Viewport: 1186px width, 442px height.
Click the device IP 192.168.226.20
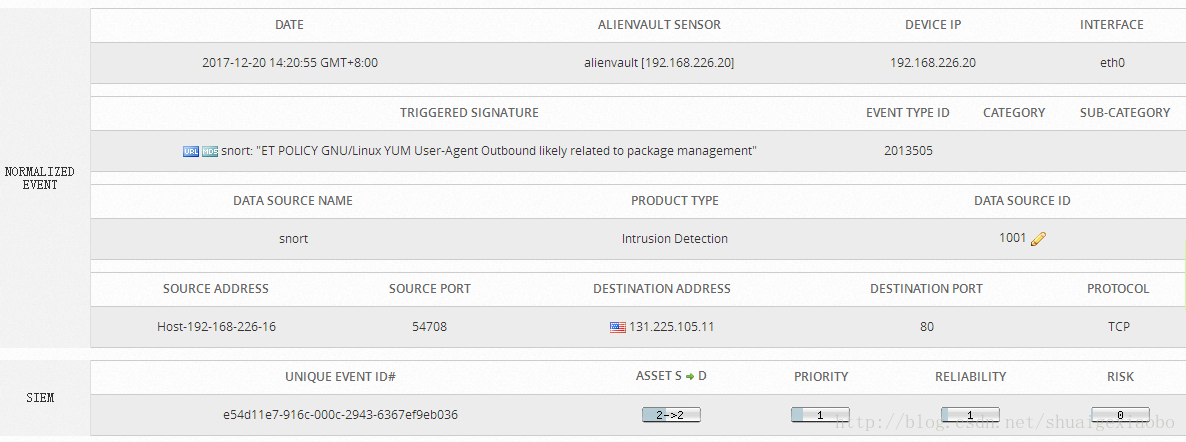933,63
